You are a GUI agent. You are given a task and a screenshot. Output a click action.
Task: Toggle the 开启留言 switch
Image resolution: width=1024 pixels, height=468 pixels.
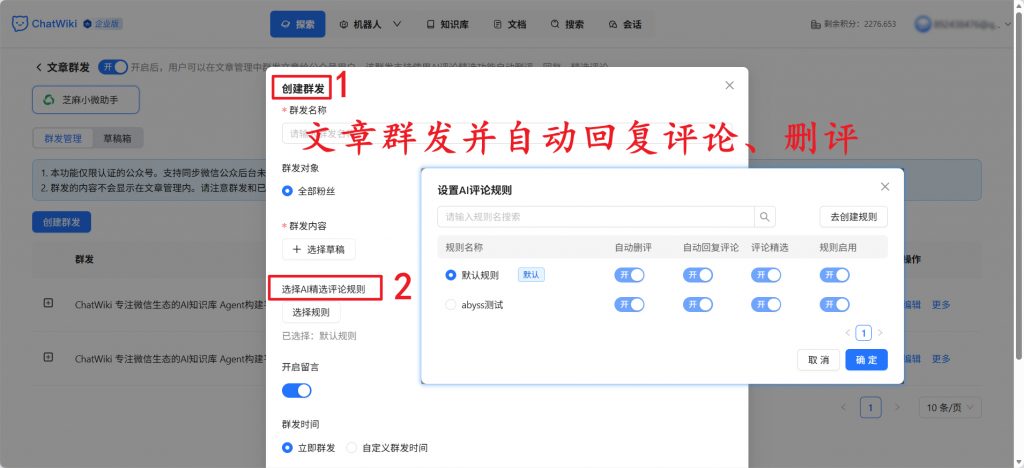click(296, 390)
